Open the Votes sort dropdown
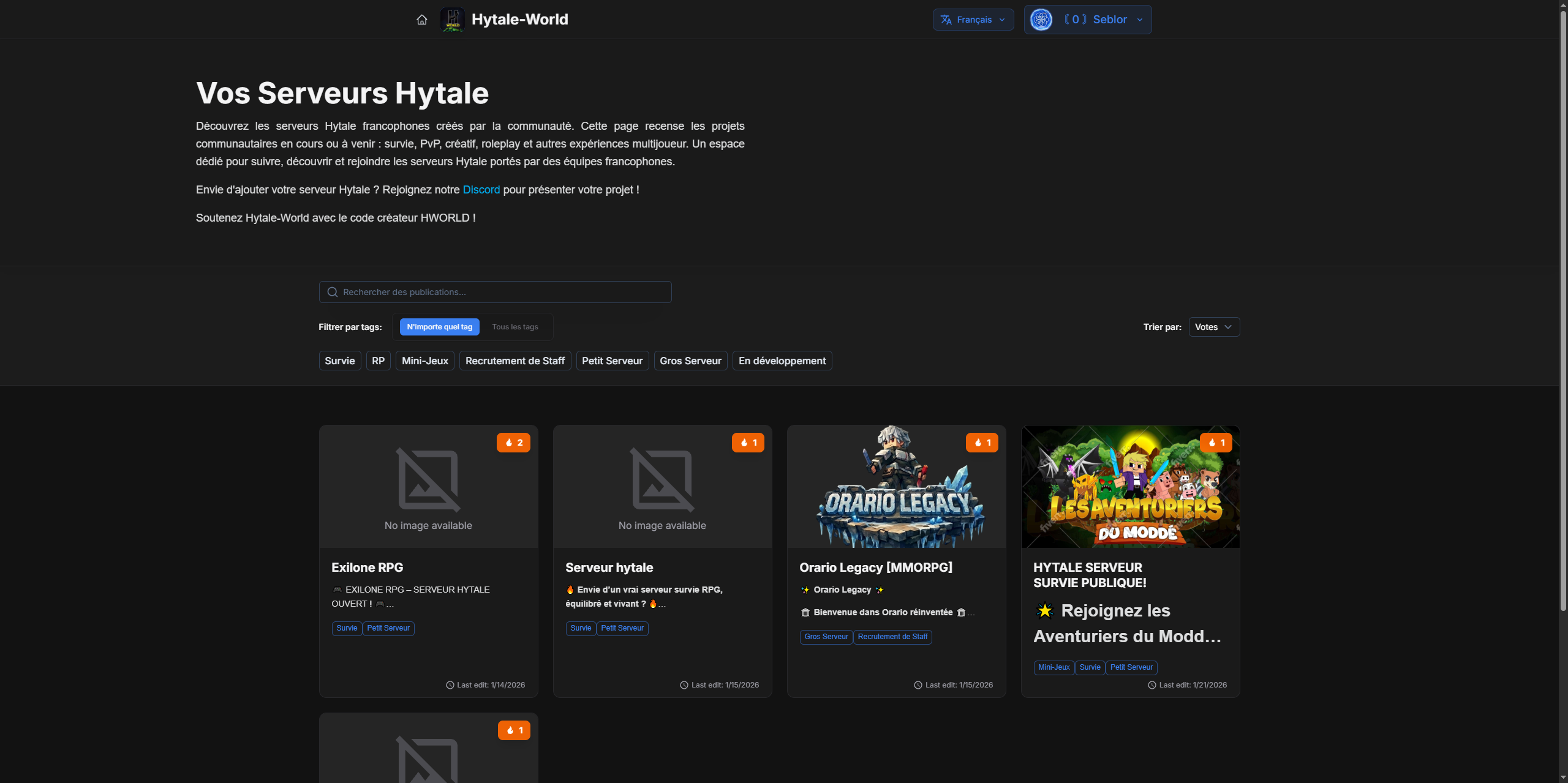The image size is (1568, 783). [x=1214, y=327]
